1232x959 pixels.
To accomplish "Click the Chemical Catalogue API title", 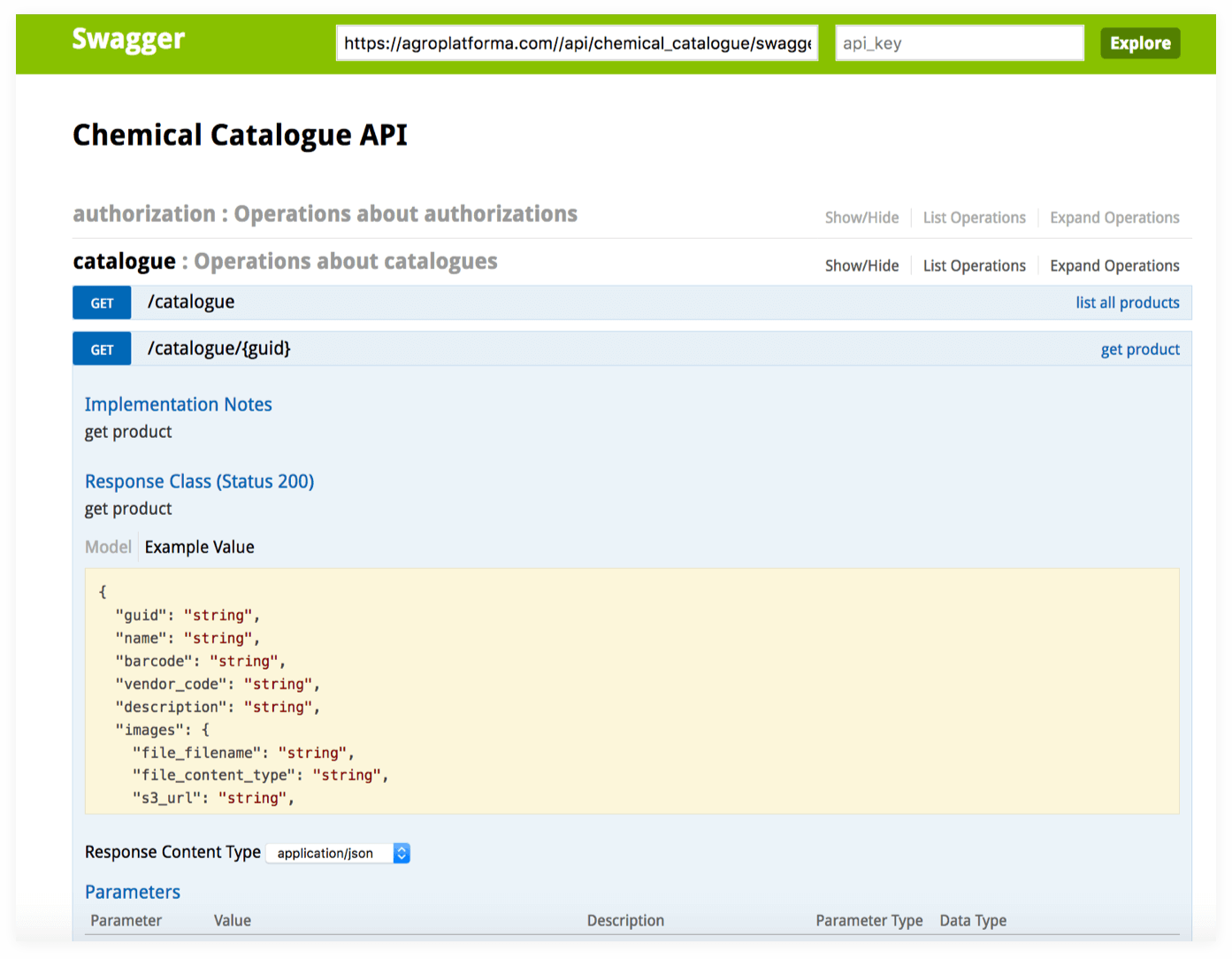I will (240, 135).
